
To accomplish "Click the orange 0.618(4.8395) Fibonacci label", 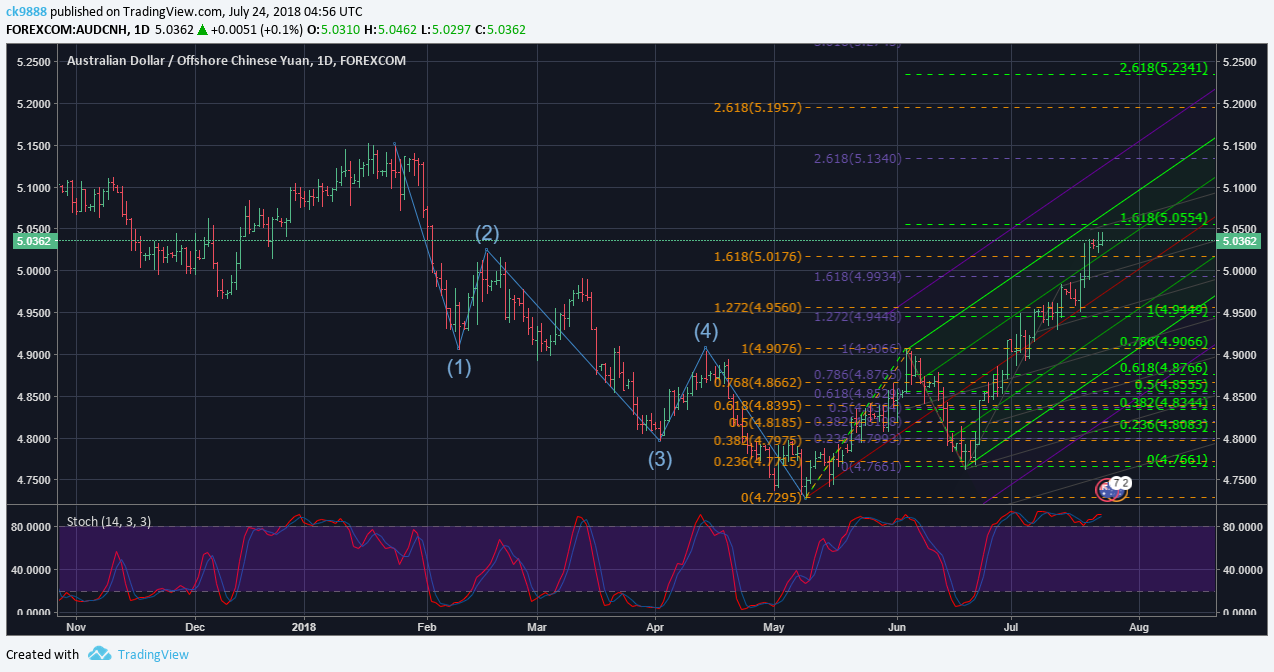I will 758,405.
